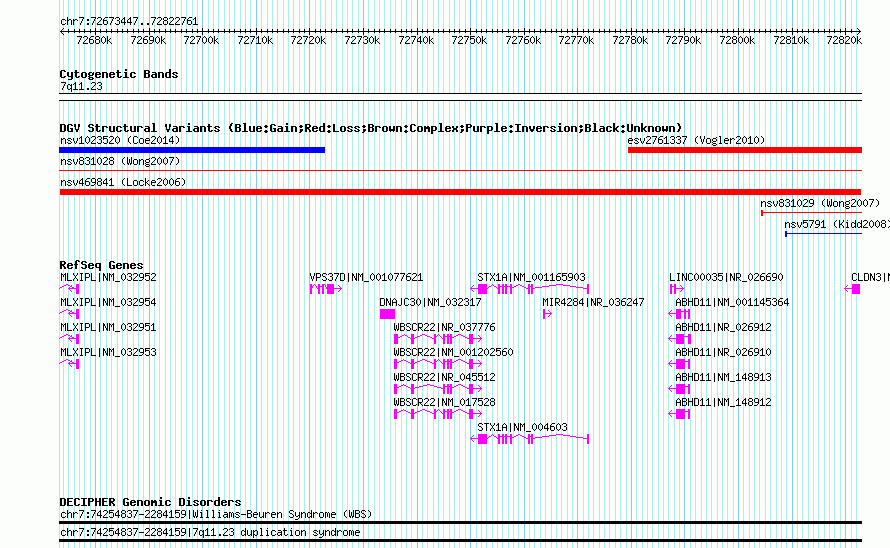Click the STX1A NM_001165903 gene glyph
This screenshot has width=890, height=548.
[530, 289]
